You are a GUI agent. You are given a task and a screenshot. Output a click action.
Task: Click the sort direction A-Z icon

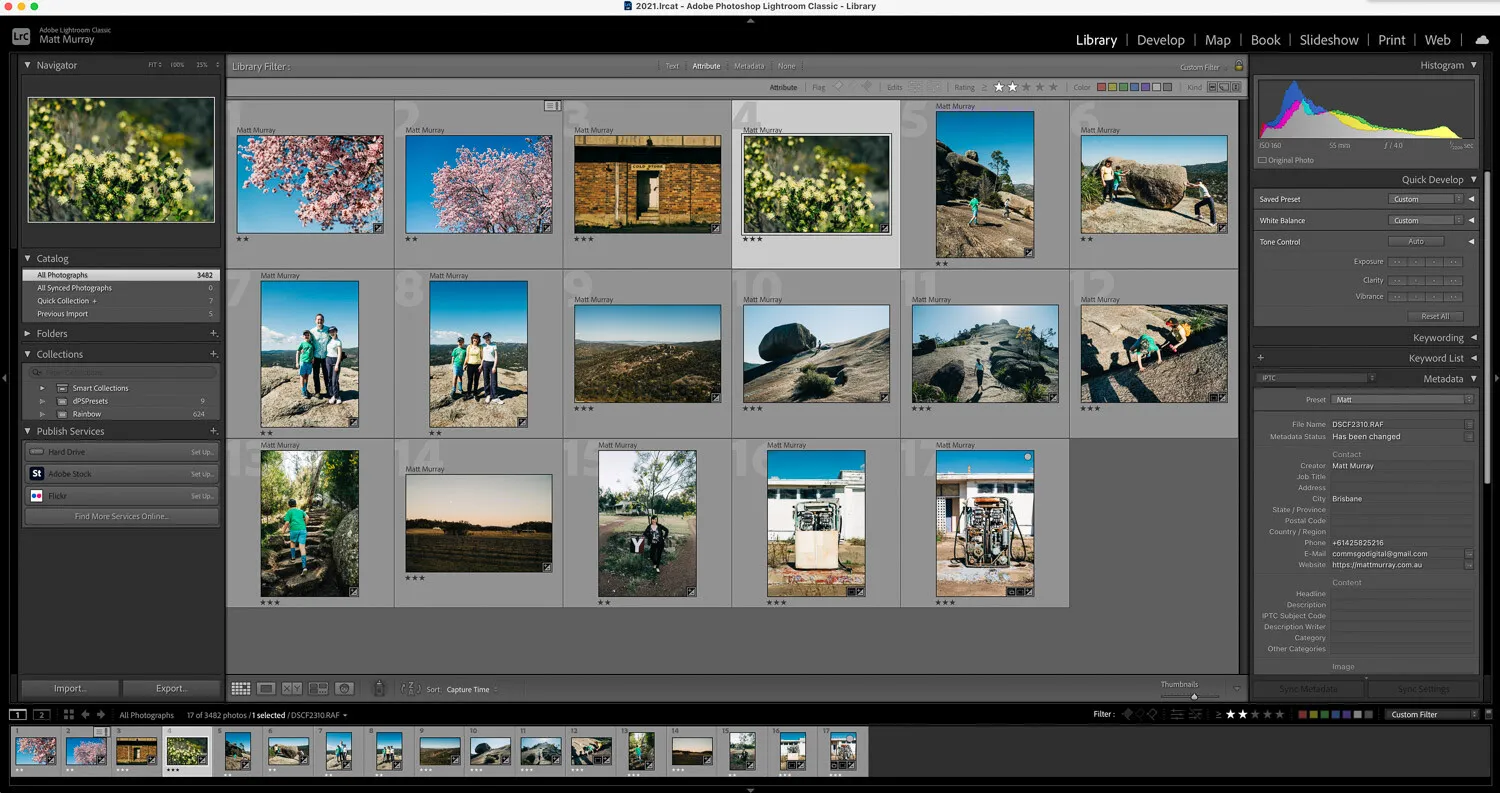coord(411,689)
